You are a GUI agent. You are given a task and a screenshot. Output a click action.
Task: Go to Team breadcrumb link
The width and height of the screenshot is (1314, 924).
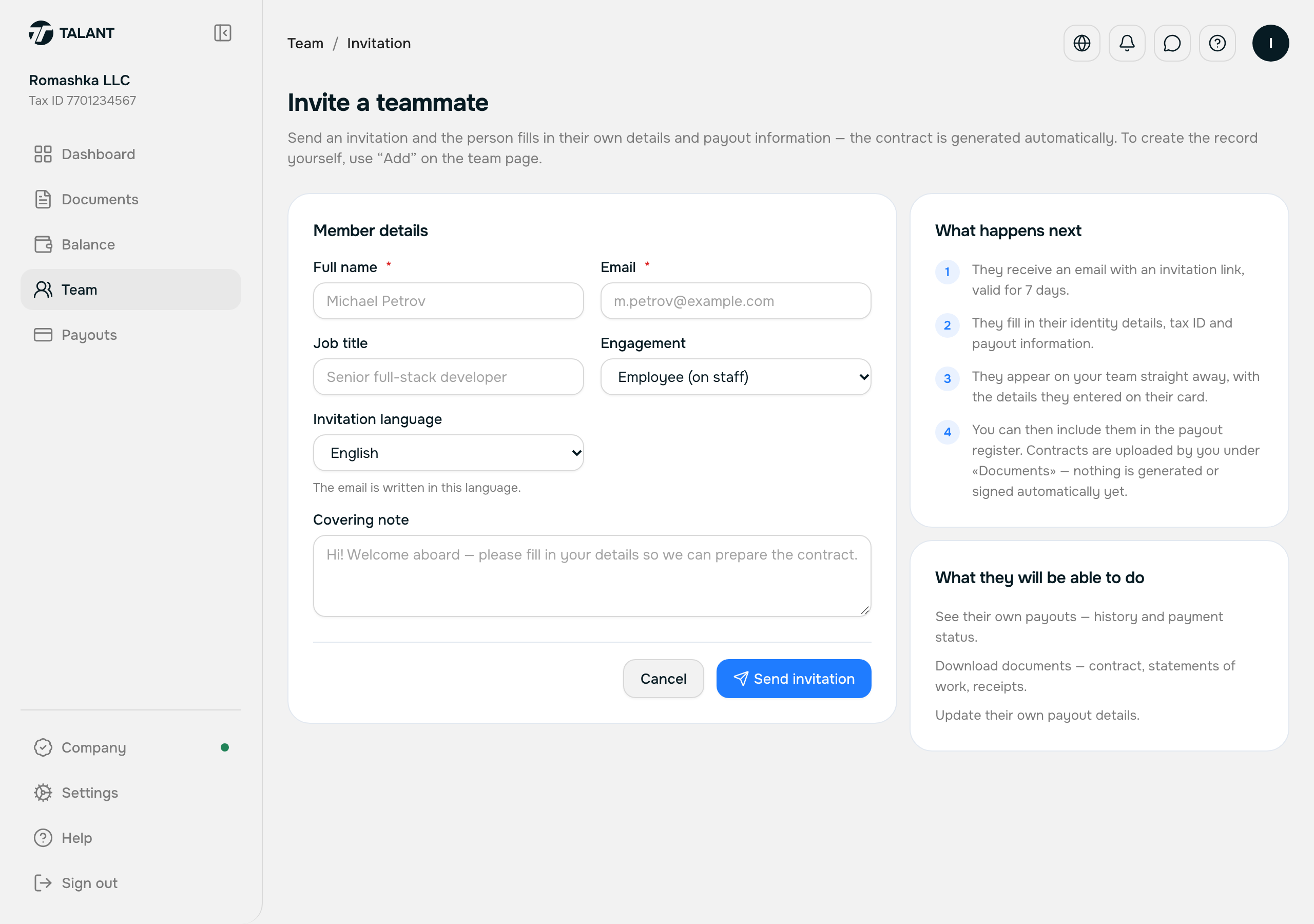click(305, 44)
